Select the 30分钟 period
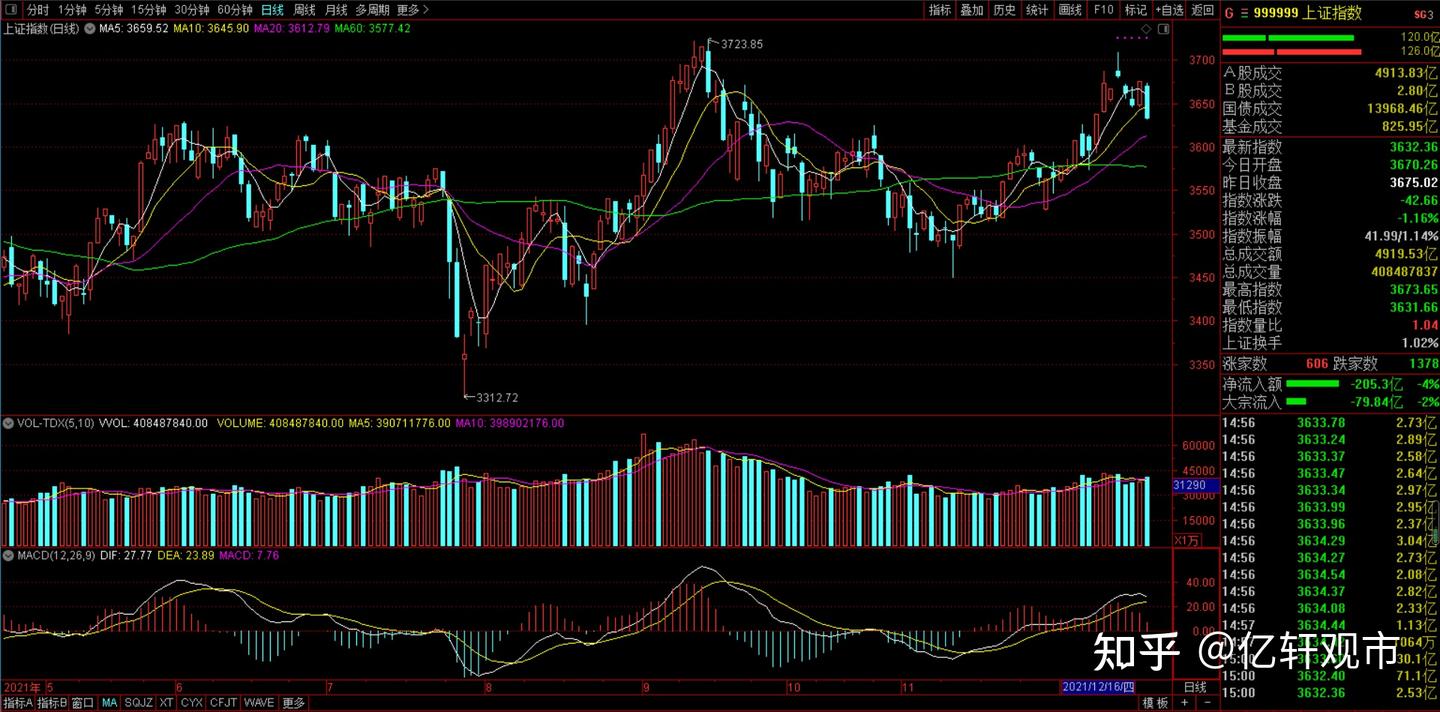This screenshot has height=712, width=1440. (192, 10)
